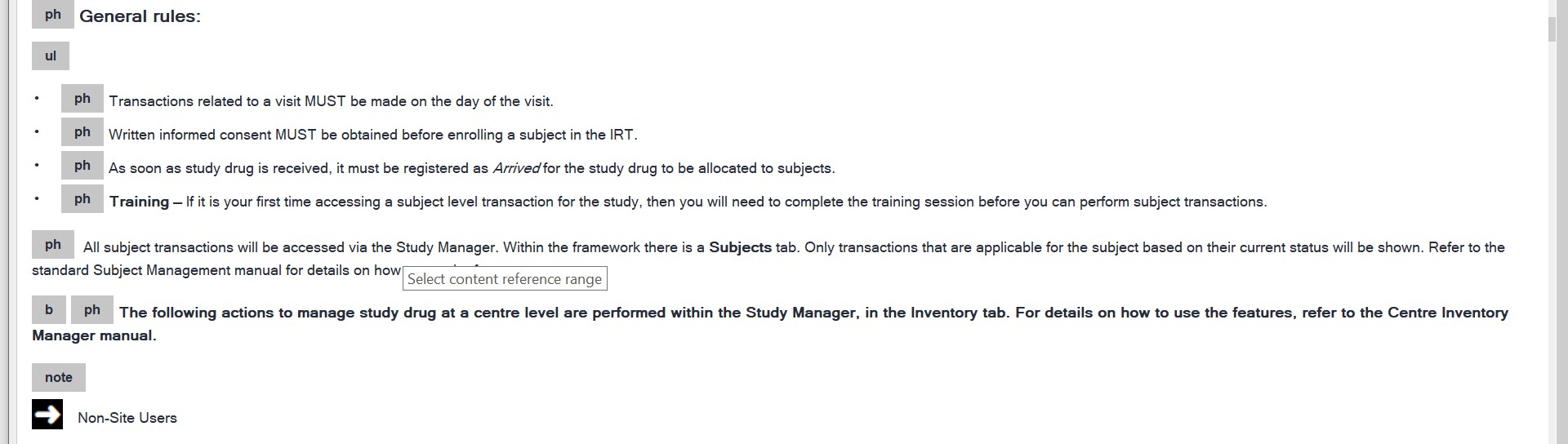Select the ul element tag

(51, 56)
